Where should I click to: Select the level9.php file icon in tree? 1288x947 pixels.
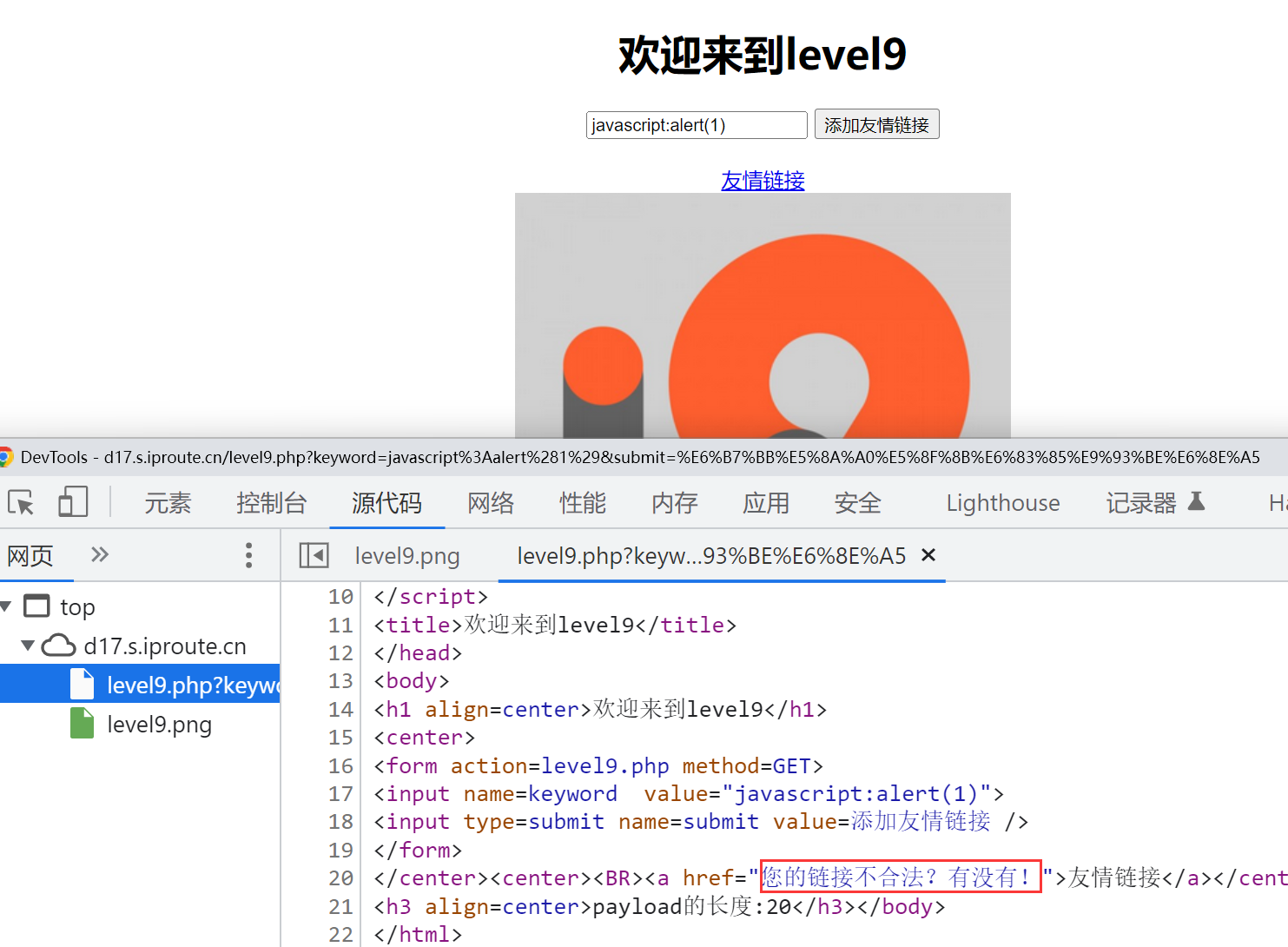click(83, 685)
